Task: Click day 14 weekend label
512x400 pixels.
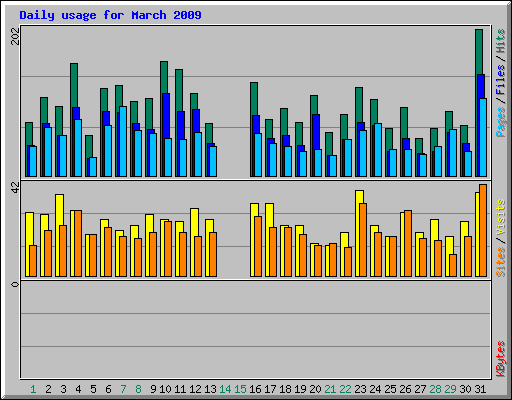Action: click(225, 389)
